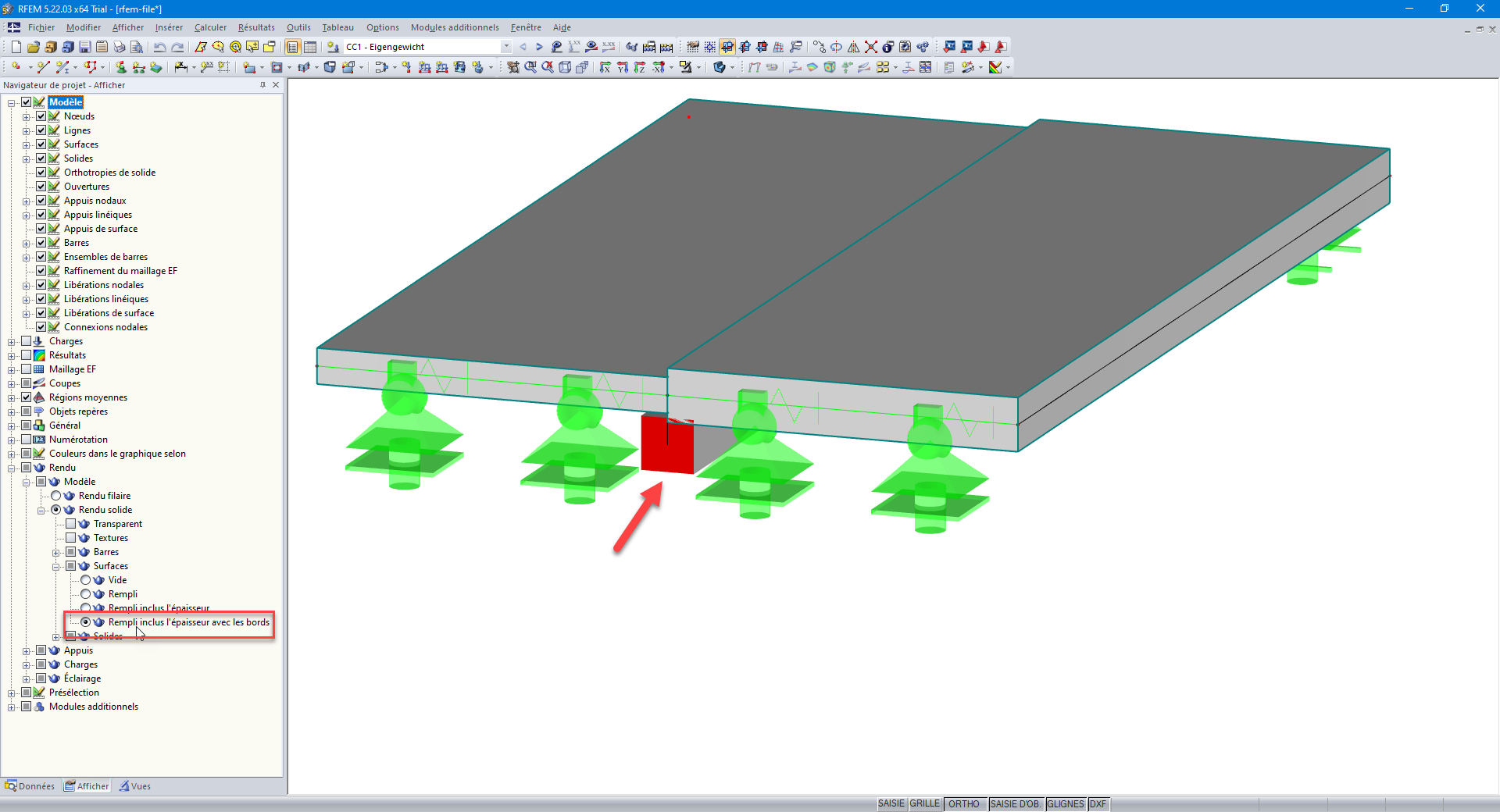Image resolution: width=1500 pixels, height=812 pixels.
Task: Save the current RFEM model
Action: [84, 47]
